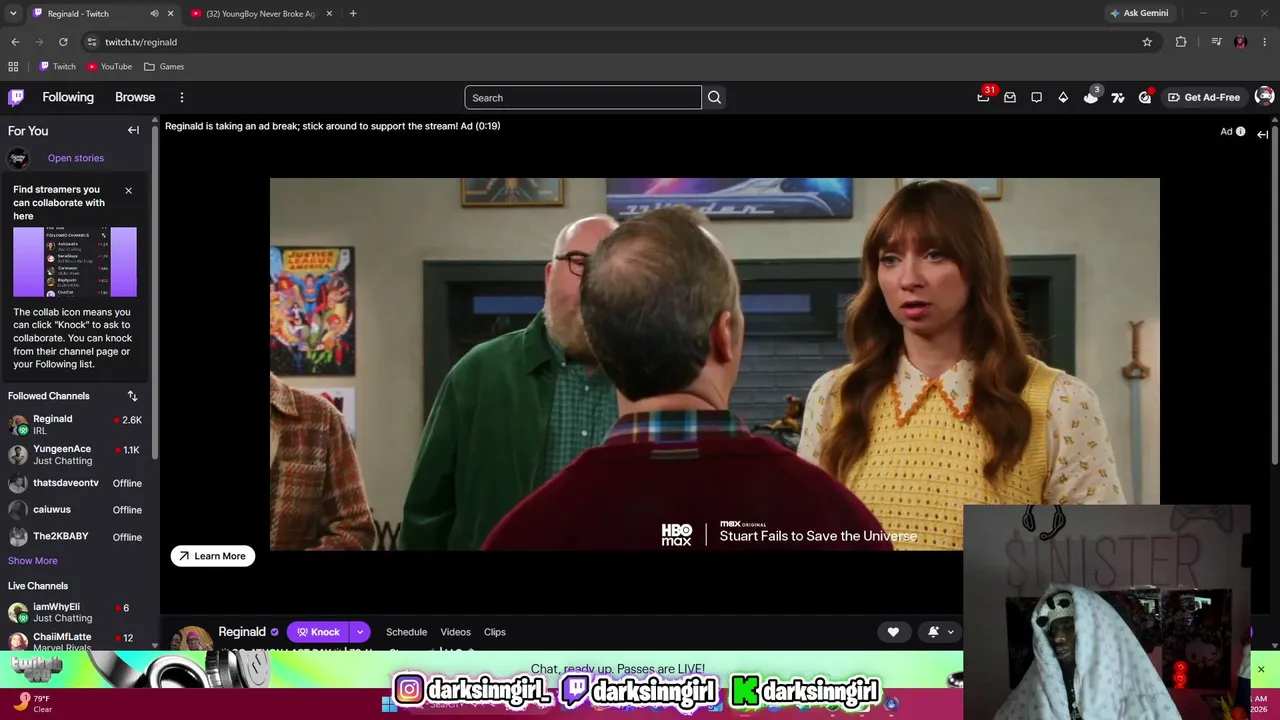The height and width of the screenshot is (720, 1280).
Task: Open the Twitch user avatar menu
Action: tap(1264, 97)
